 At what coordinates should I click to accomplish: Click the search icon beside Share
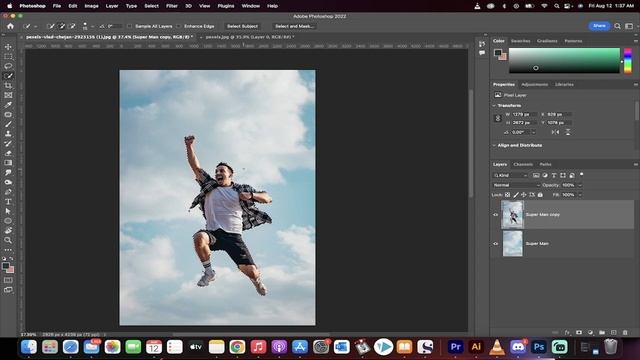[x=618, y=26]
